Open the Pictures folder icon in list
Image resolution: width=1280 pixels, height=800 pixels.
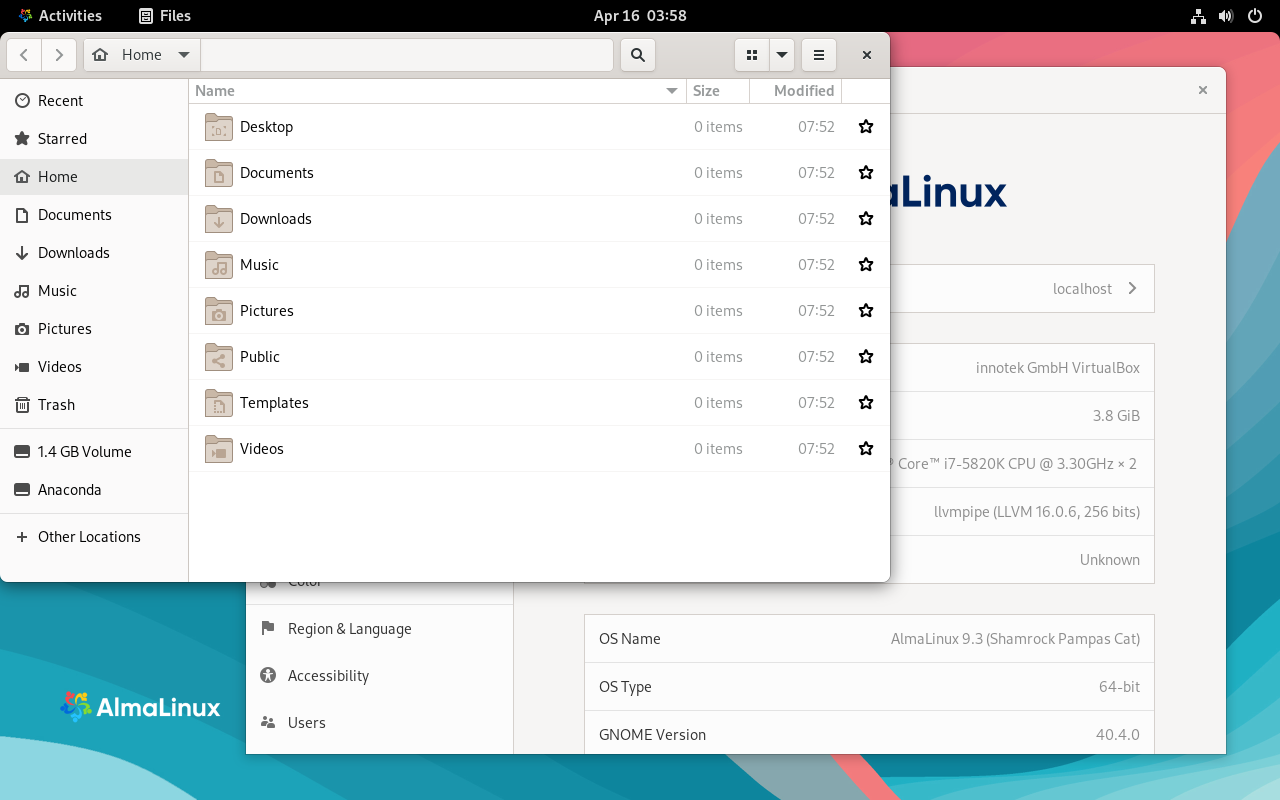click(218, 311)
